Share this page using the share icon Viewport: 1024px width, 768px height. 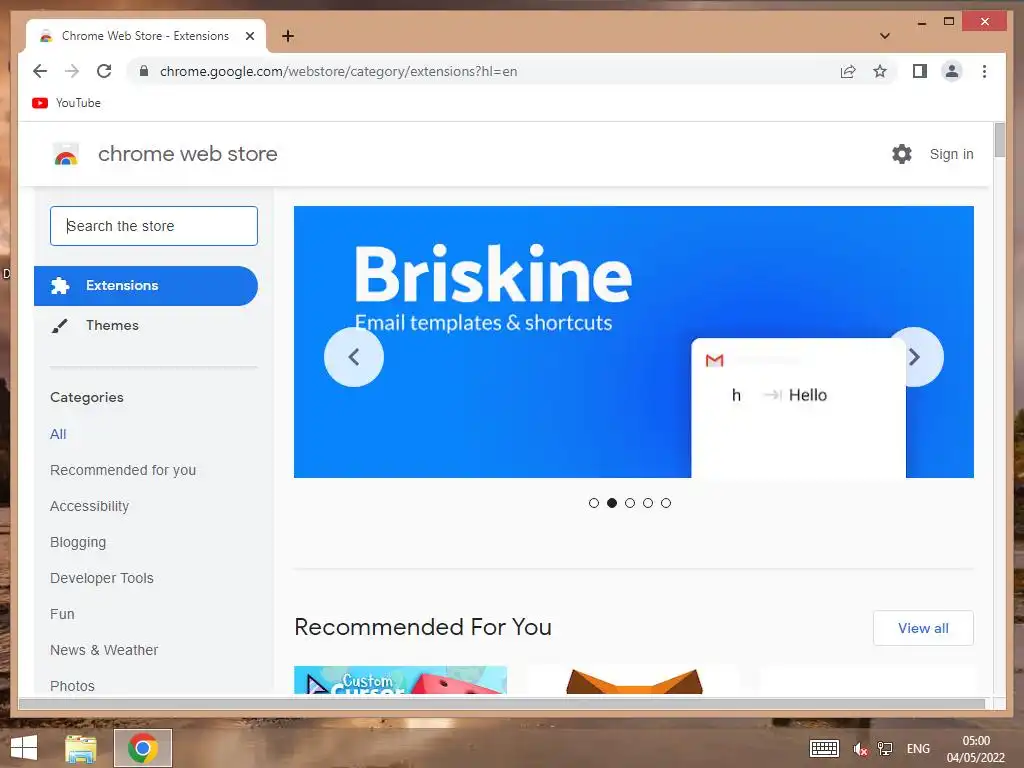[848, 71]
